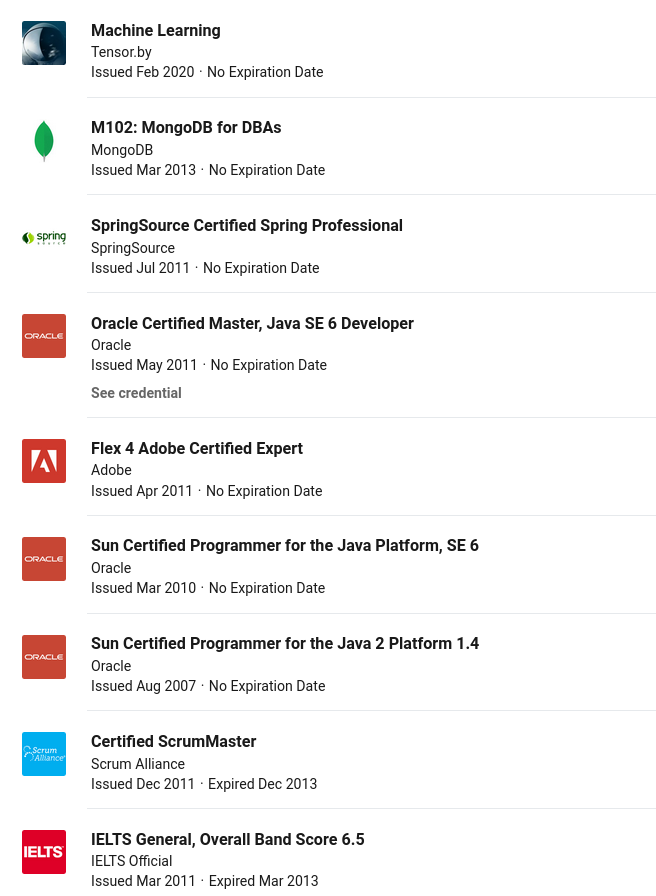Click the Issued Feb 2020 date line
This screenshot has height=896, width=656.
pyautogui.click(x=207, y=72)
